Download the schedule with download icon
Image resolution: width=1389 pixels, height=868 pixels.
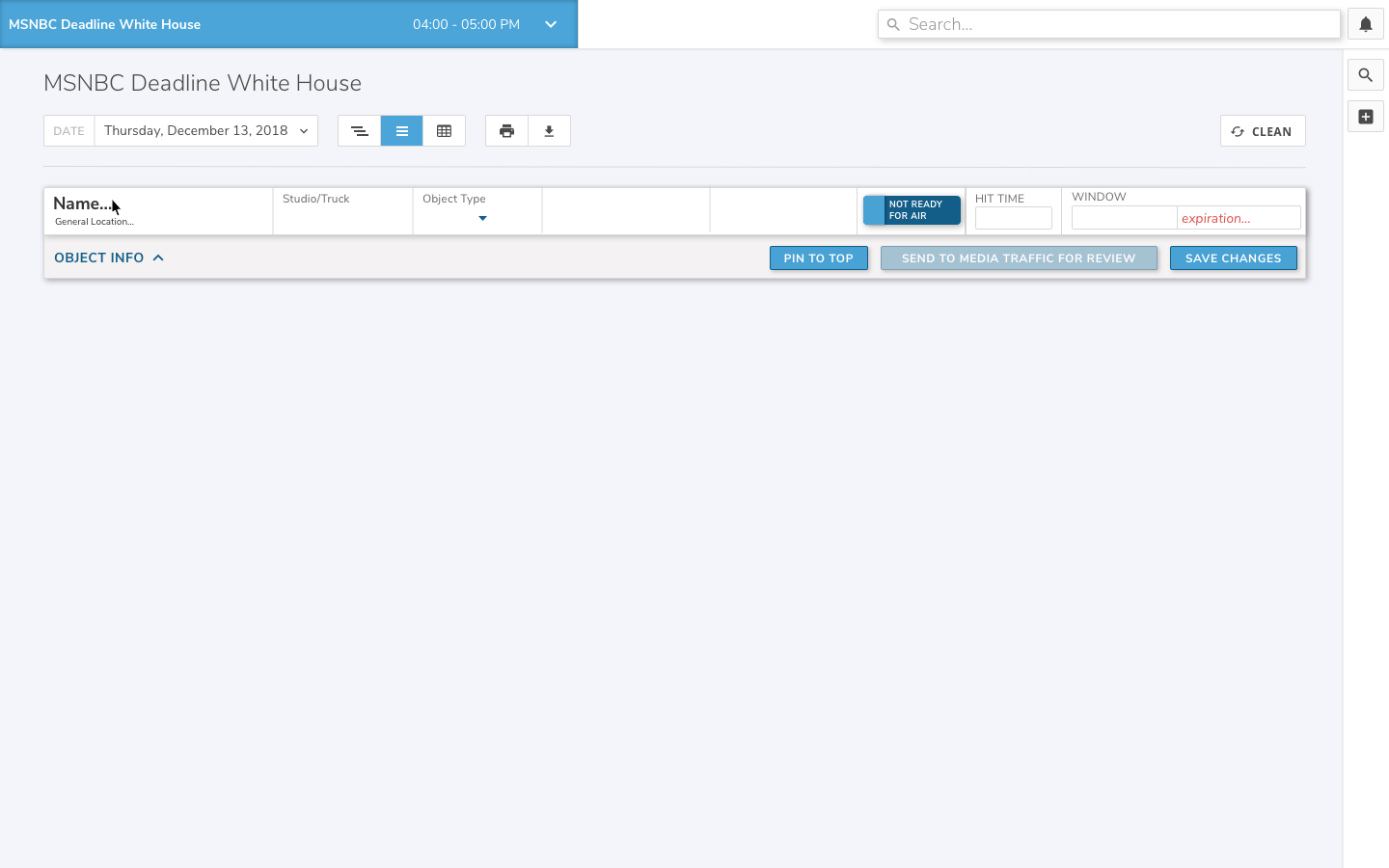point(549,131)
